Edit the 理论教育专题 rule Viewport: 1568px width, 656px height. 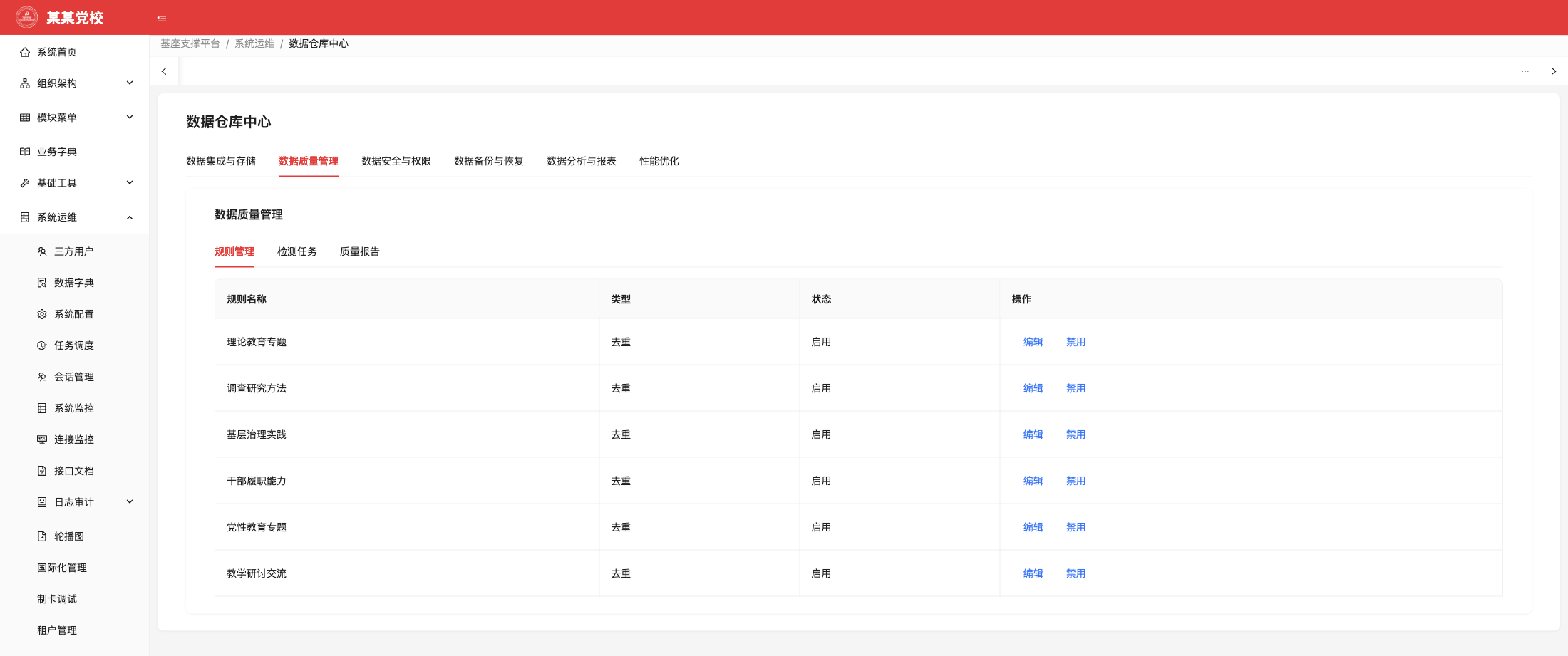[x=1033, y=342]
